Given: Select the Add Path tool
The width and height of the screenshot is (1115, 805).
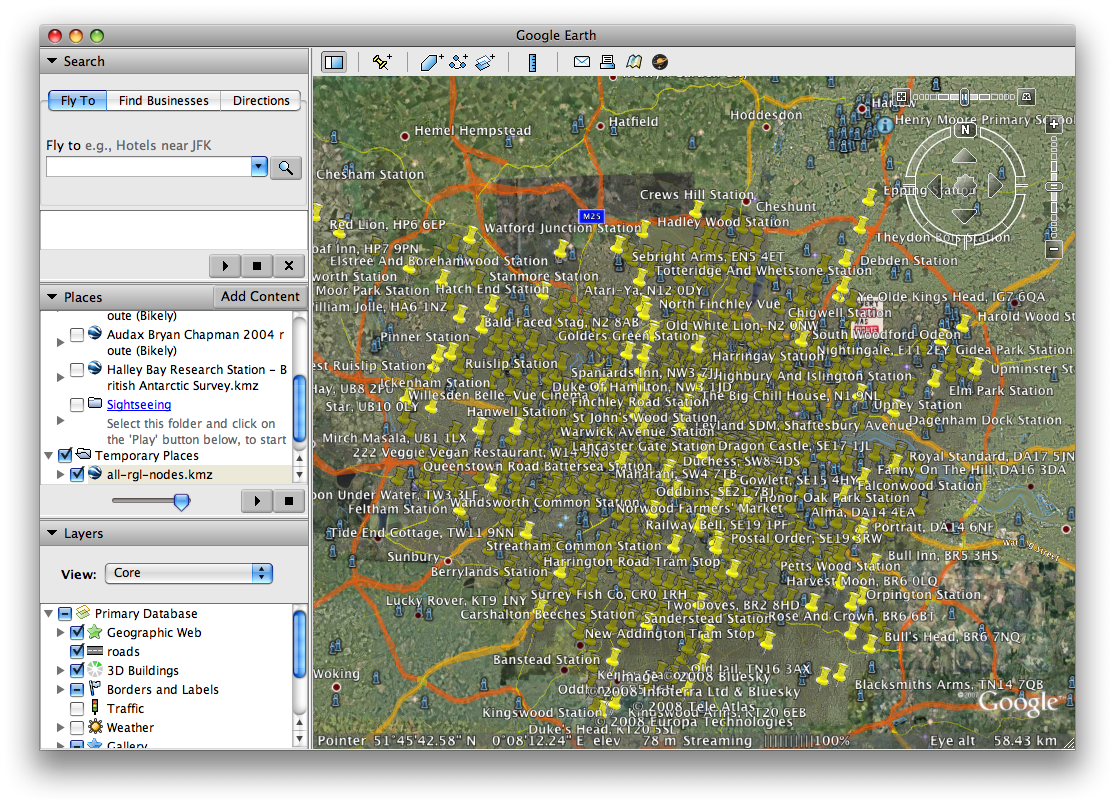Looking at the screenshot, I should click(x=458, y=62).
